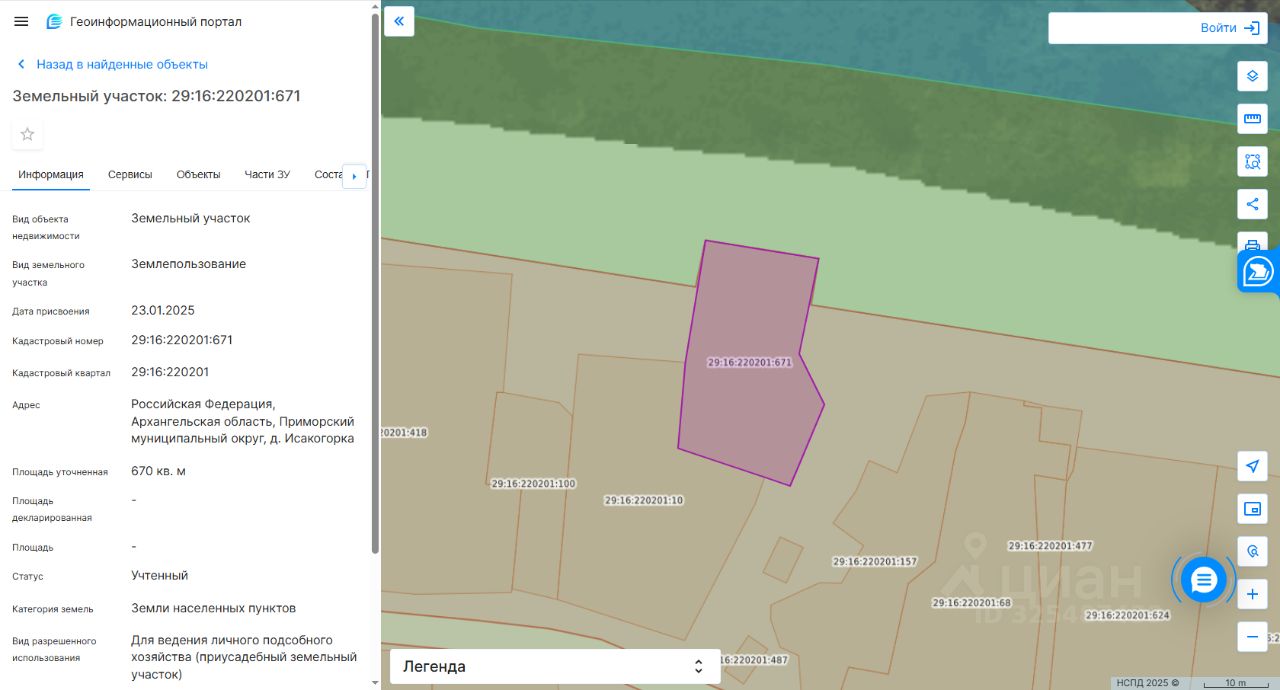Click parcel label 29:16:220201:624 on map
The image size is (1280, 690).
(1127, 615)
